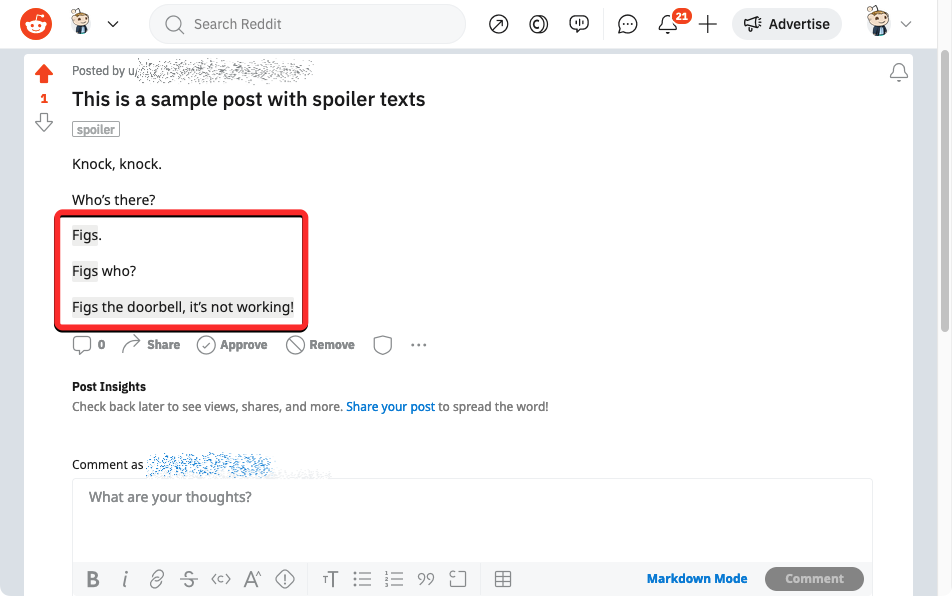Viewport: 952px width, 596px height.
Task: Open the Coins icon in header
Action: click(539, 24)
